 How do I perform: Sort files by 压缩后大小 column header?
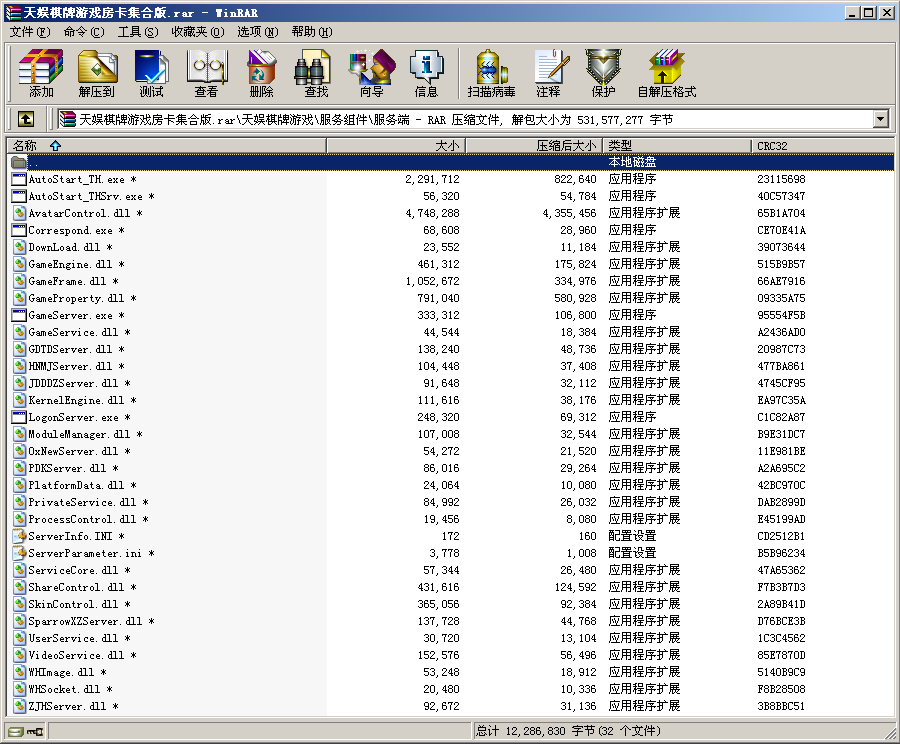tap(535, 146)
